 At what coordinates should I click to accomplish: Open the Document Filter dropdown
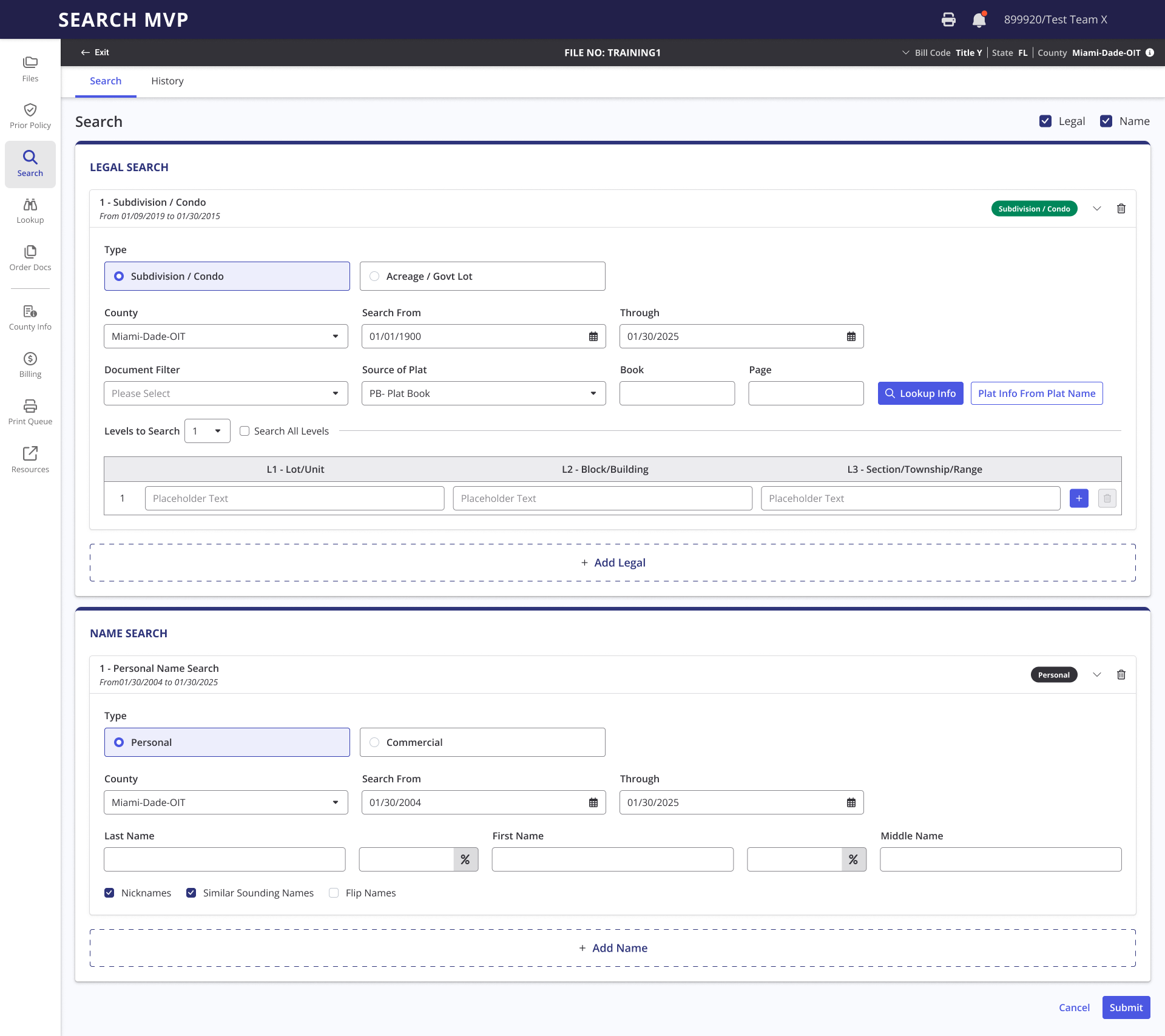point(226,393)
